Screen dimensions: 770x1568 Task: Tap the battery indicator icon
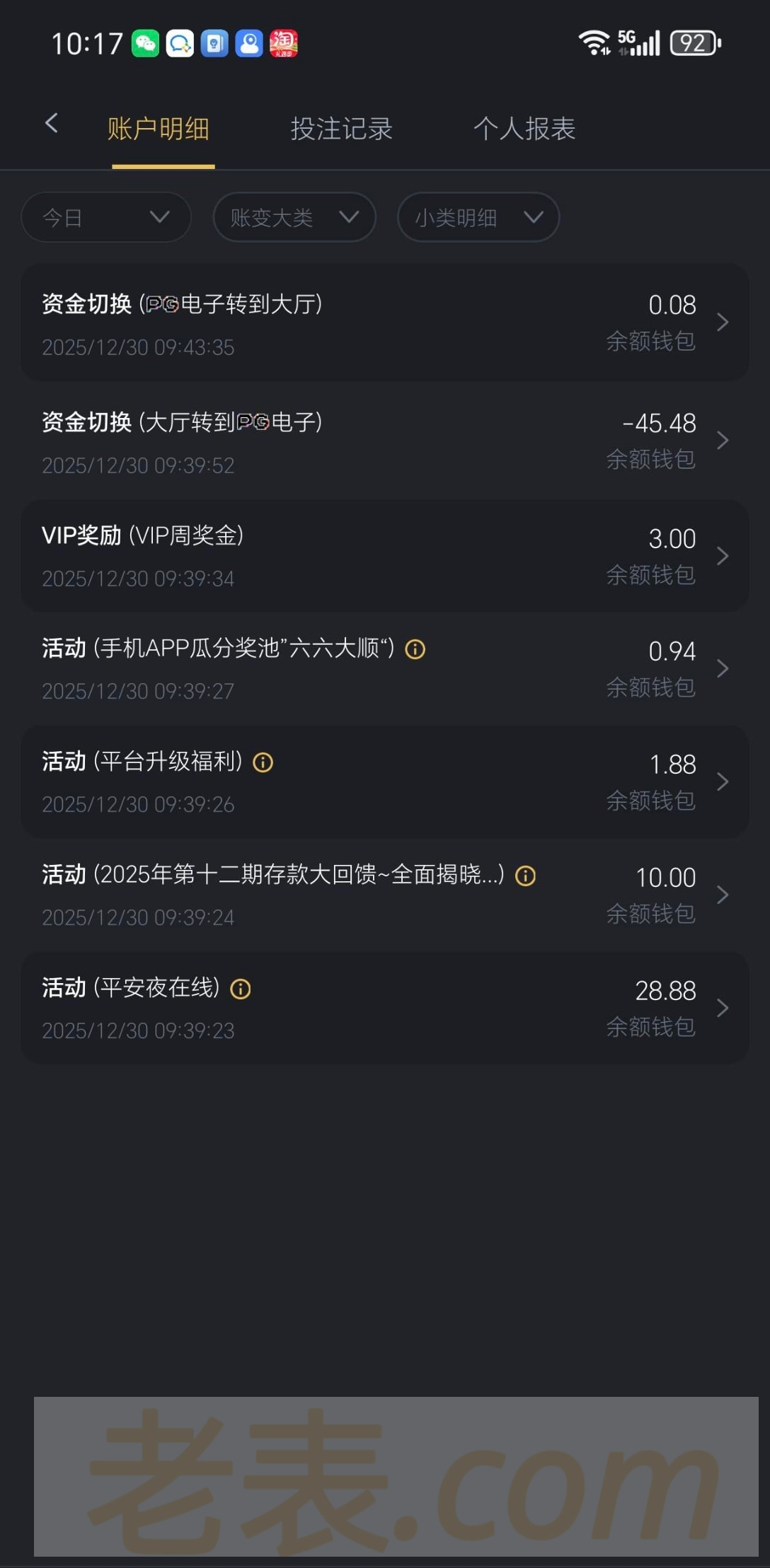click(x=695, y=44)
